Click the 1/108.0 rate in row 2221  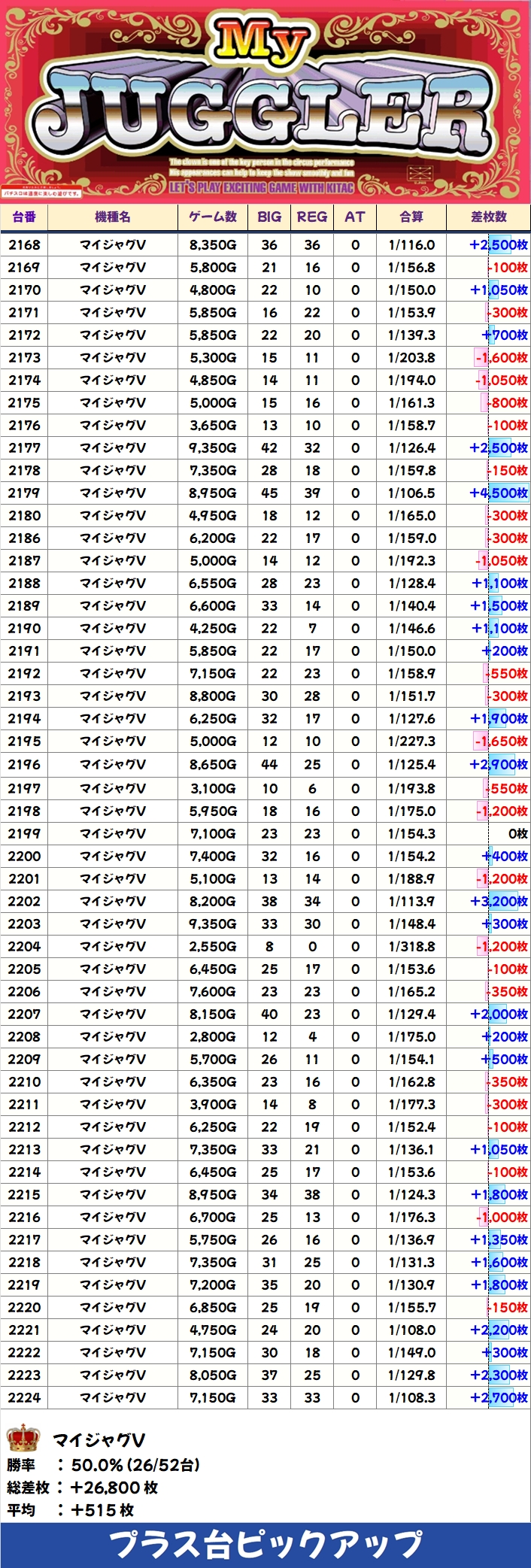411,1330
